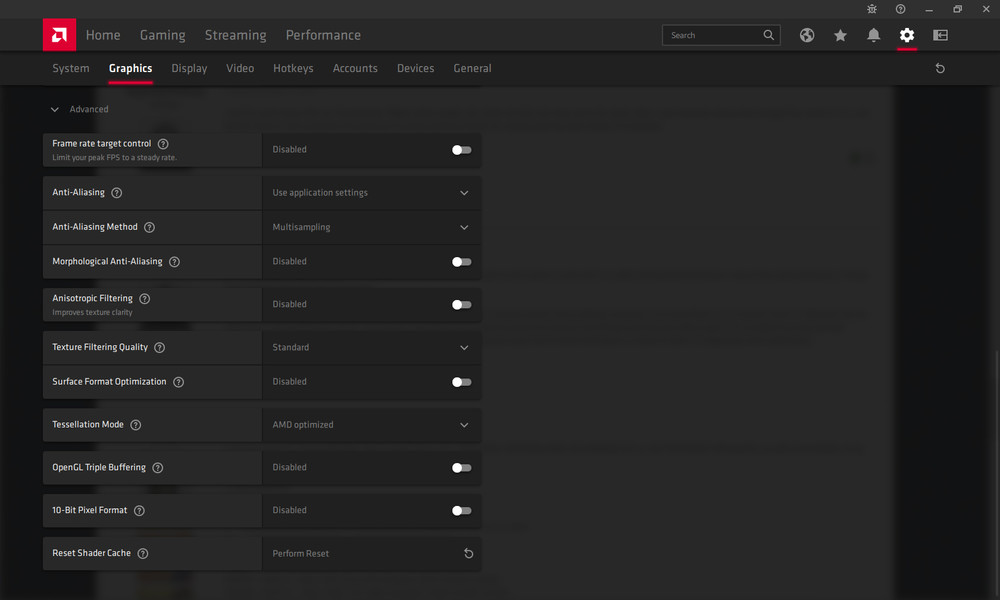Image resolution: width=1000 pixels, height=600 pixels.
Task: Collapse the Advanced section
Action: (55, 110)
